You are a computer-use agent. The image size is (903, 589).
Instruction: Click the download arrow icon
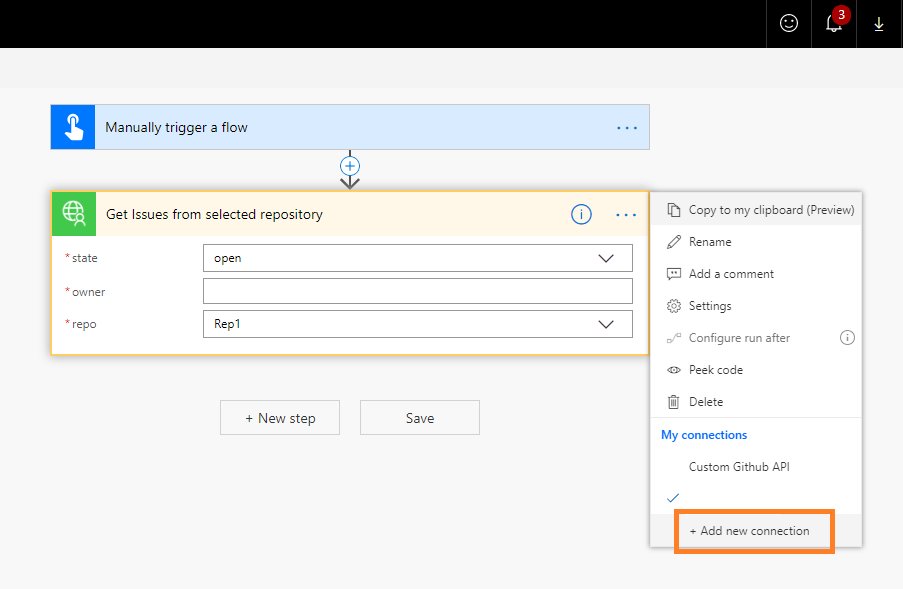(x=879, y=24)
